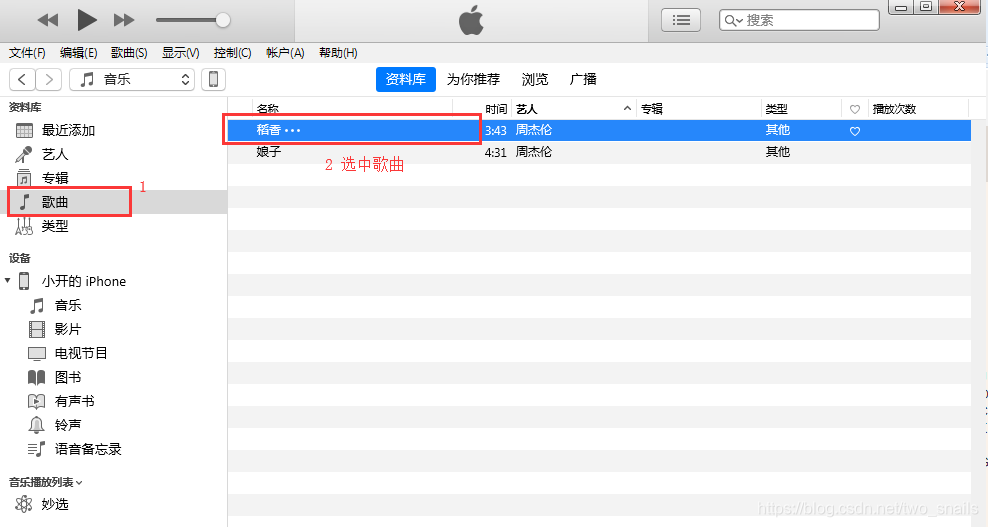Select 专辑 in the library sidebar
This screenshot has height=527, width=988.
click(113, 178)
